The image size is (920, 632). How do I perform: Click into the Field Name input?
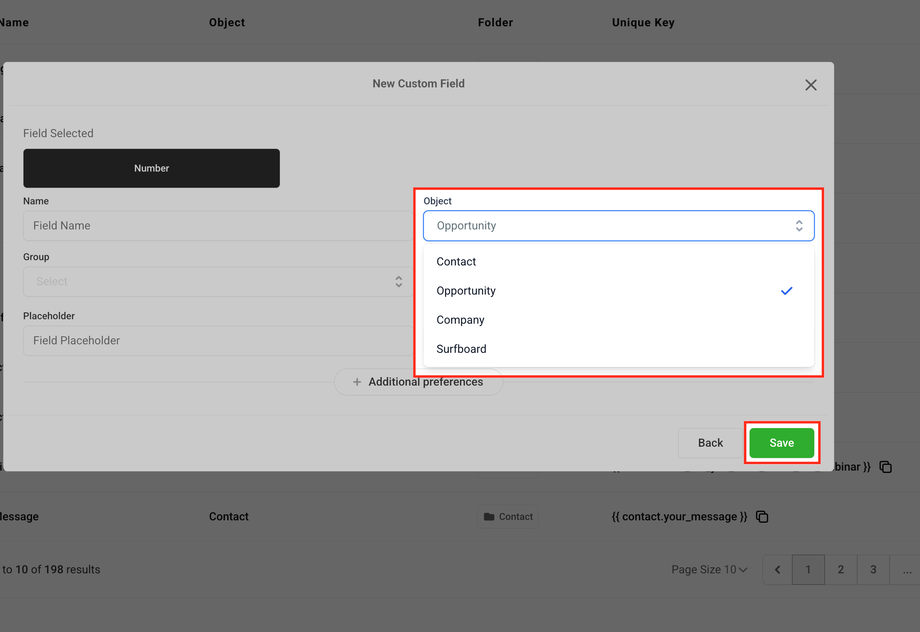point(215,226)
